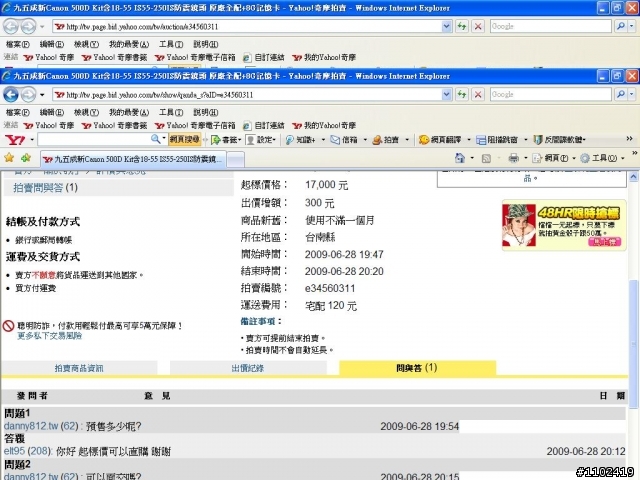Click the 拍賣 auction toolbar icon
This screenshot has height=480, width=640.
click(x=386, y=140)
